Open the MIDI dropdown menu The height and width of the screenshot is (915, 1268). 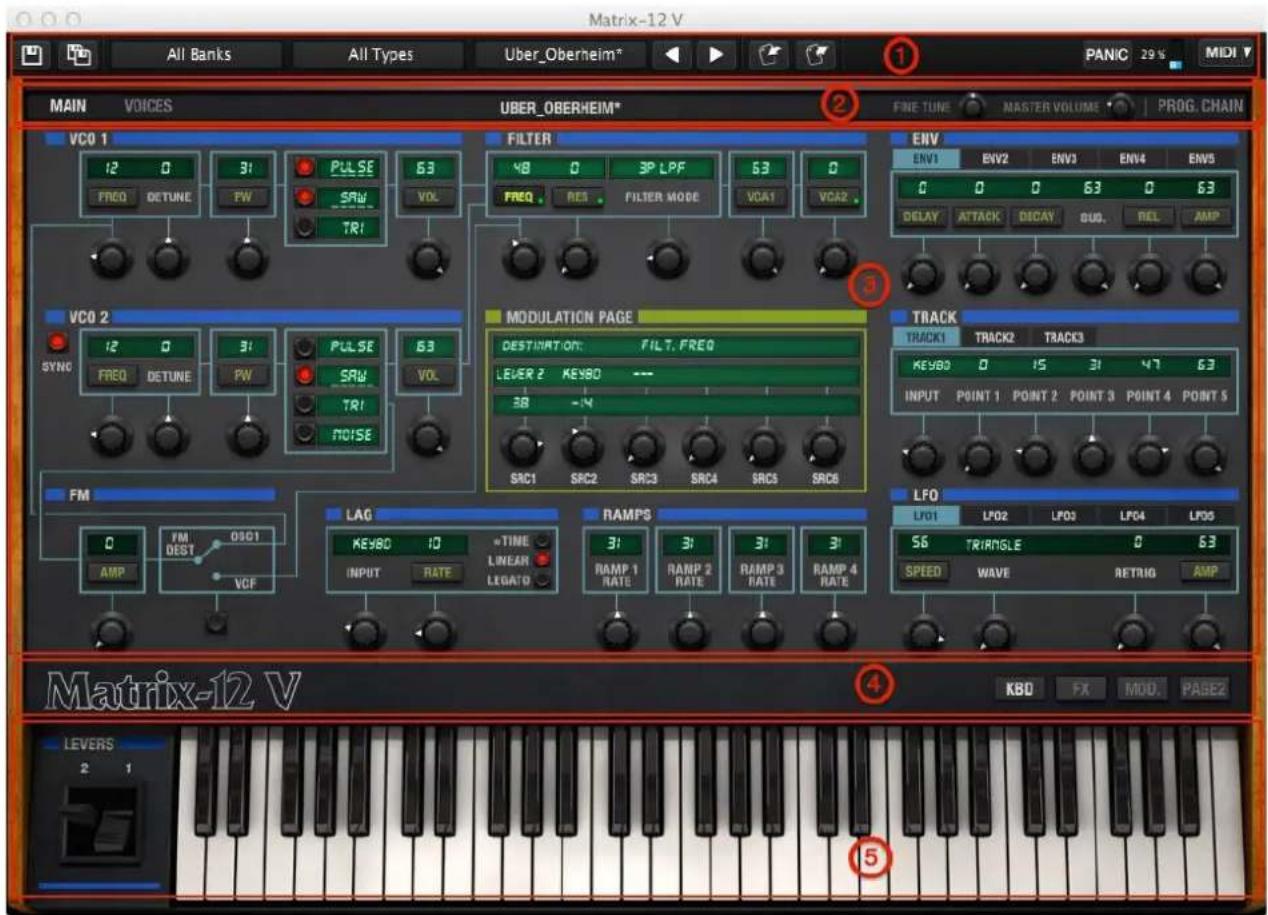coord(1227,54)
